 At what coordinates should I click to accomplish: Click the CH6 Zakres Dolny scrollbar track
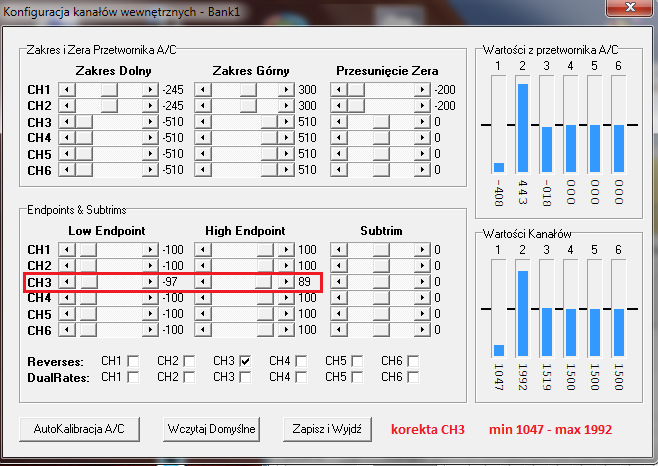pos(120,170)
